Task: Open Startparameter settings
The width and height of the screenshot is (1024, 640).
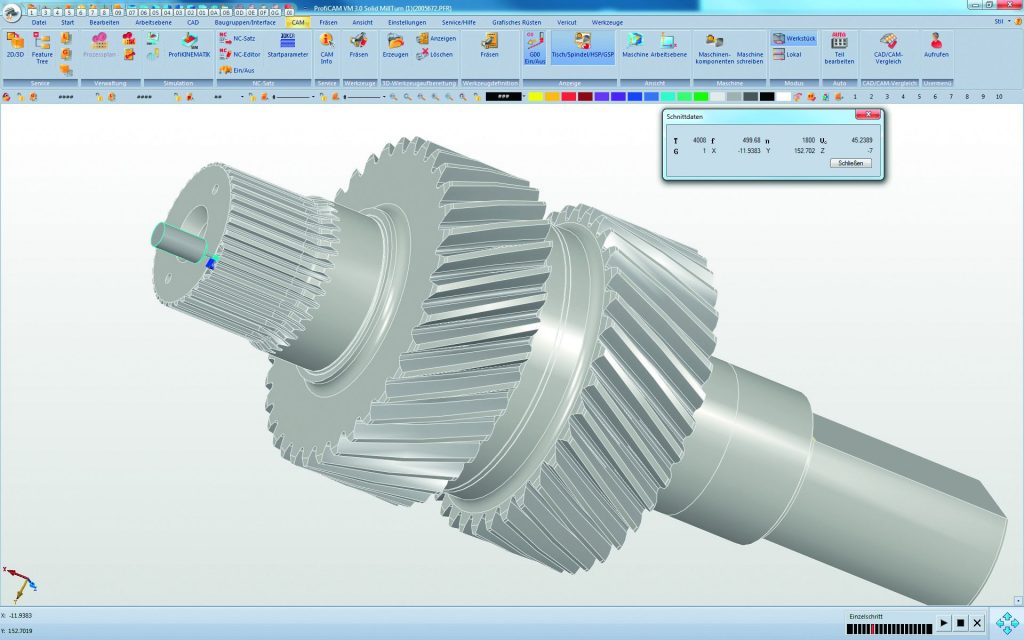Action: click(288, 46)
